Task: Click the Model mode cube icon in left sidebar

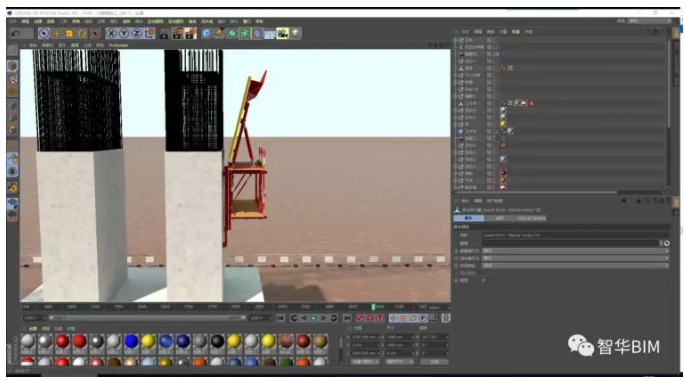Action: [x=13, y=66]
